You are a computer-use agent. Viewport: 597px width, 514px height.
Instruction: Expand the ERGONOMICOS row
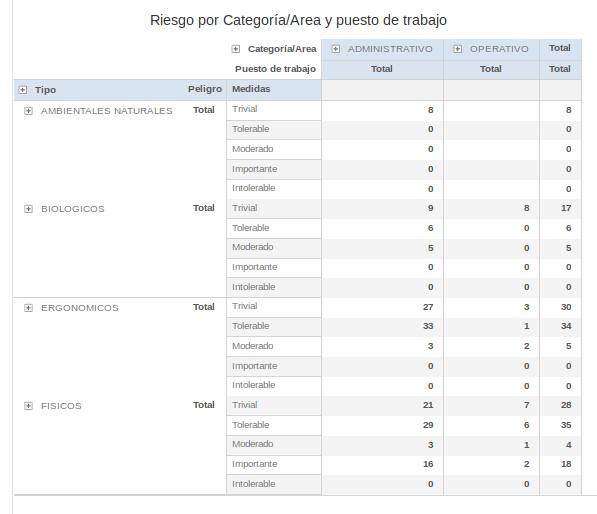pyautogui.click(x=29, y=308)
